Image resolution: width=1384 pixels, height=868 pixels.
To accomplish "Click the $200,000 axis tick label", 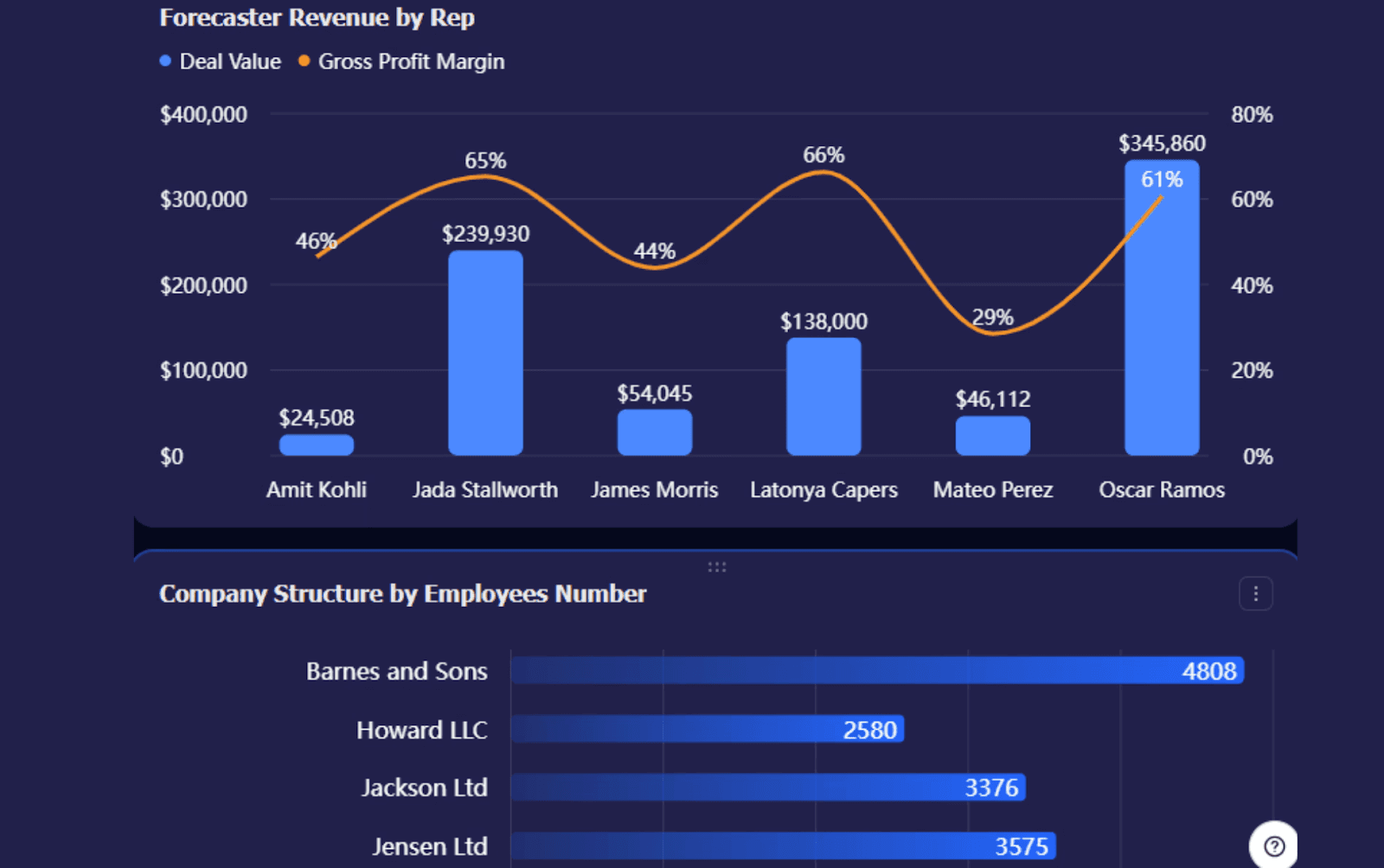I will click(x=203, y=285).
